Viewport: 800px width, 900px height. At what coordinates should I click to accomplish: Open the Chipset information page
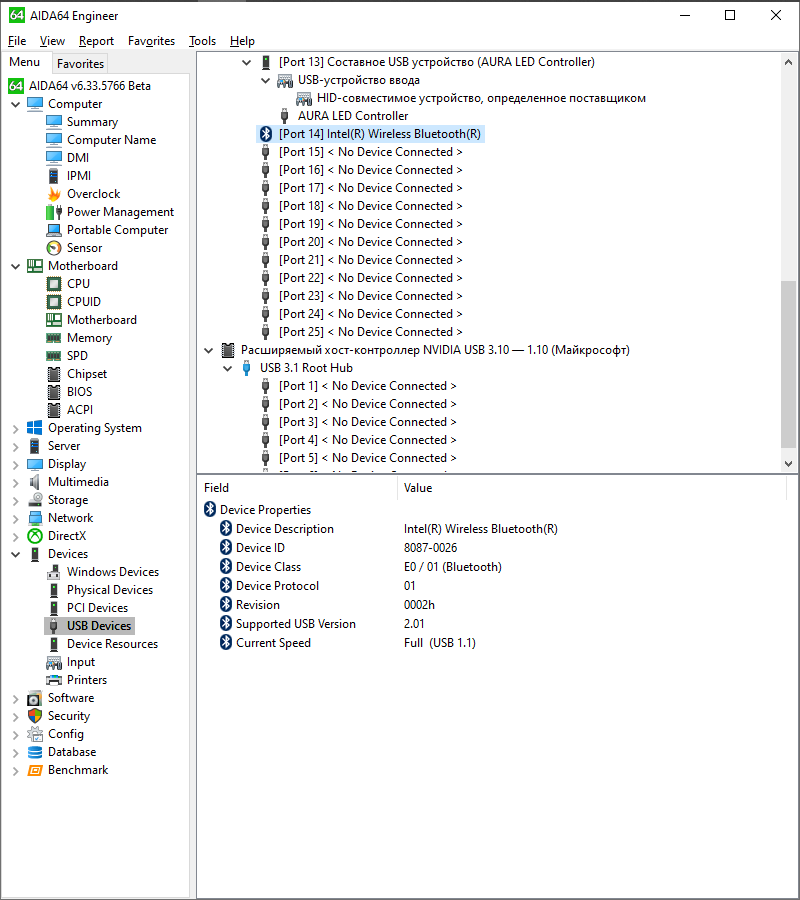point(85,373)
